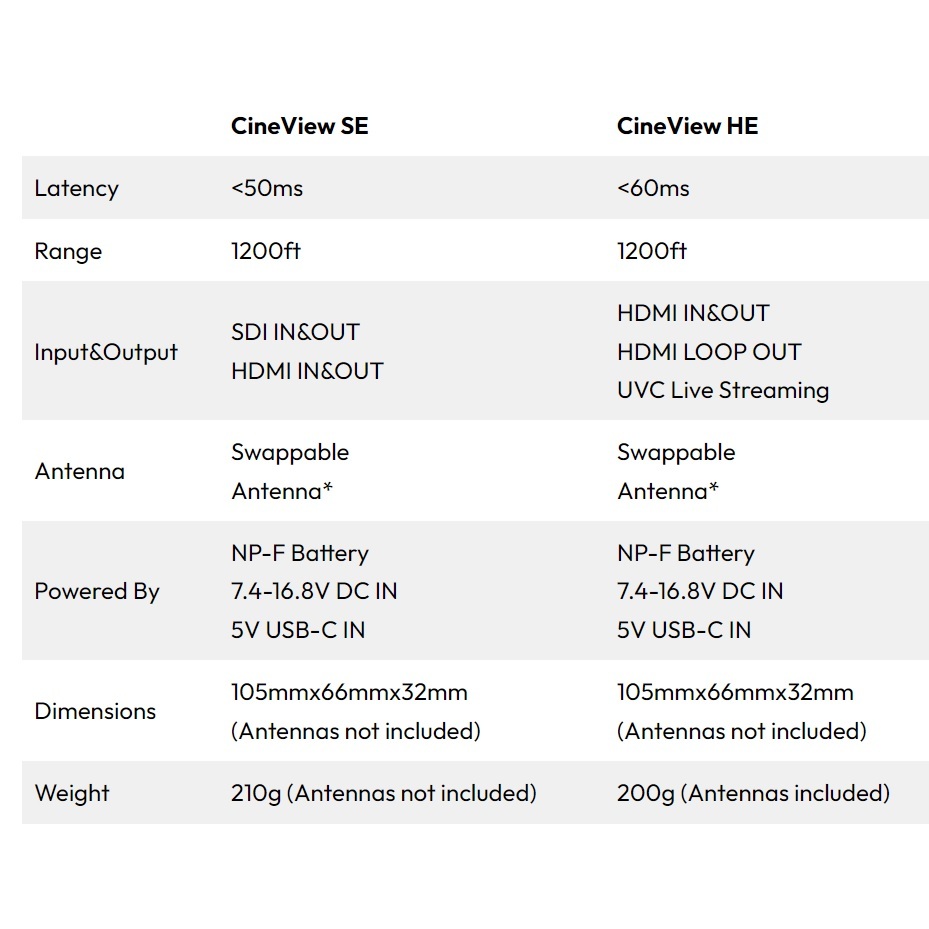Click the 210g weight value
Image resolution: width=929 pixels, height=929 pixels.
pos(384,793)
